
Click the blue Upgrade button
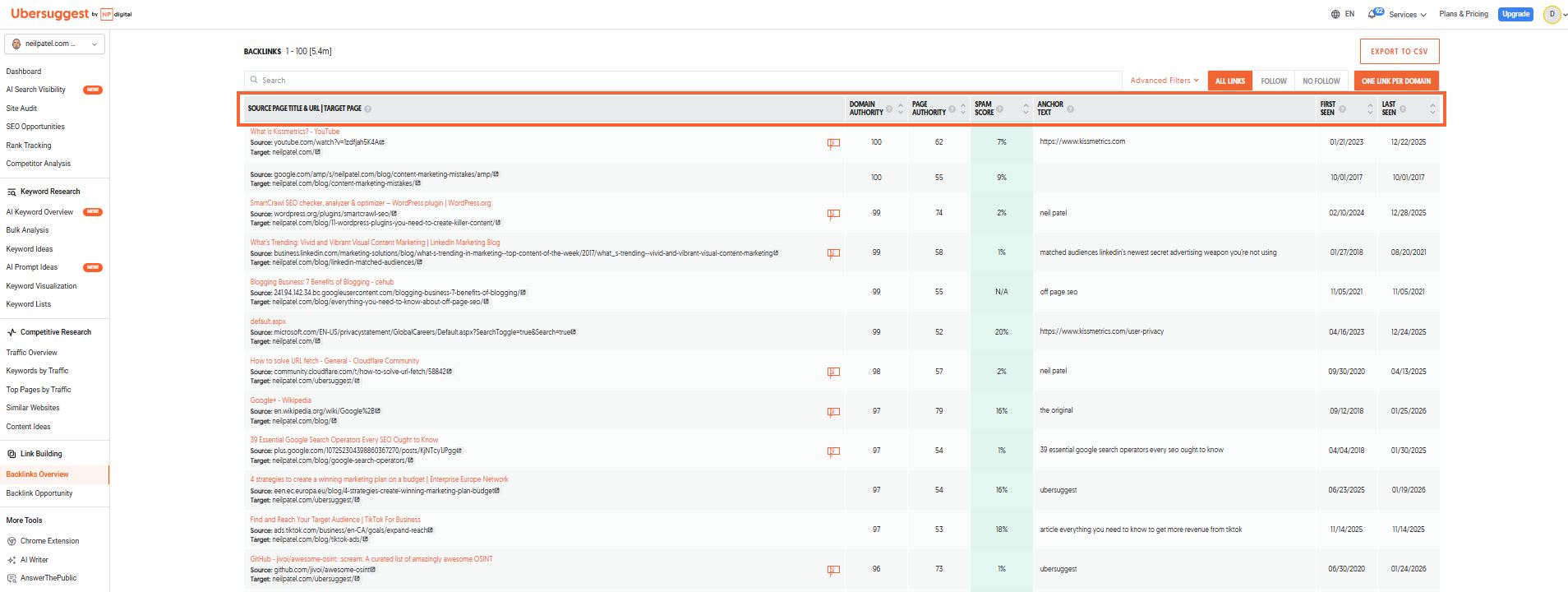pyautogui.click(x=1515, y=14)
